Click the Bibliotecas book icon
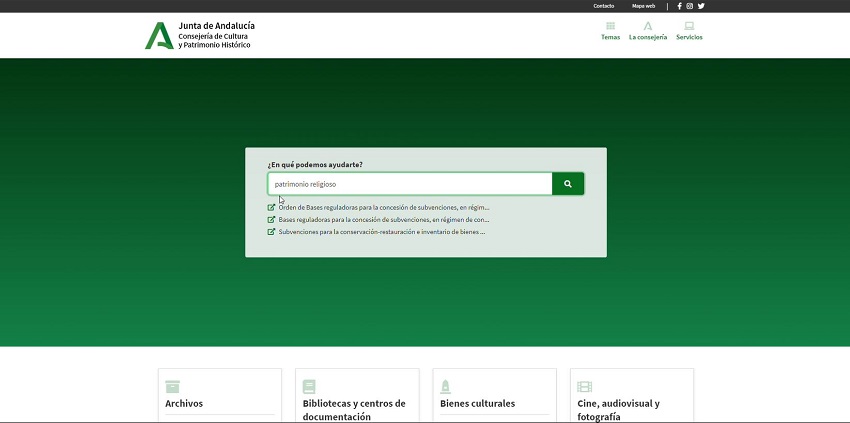 point(309,386)
